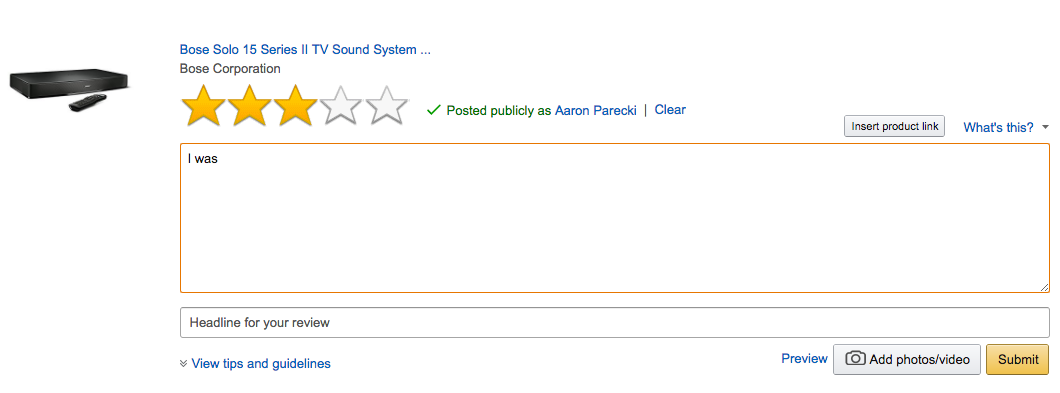
Task: Open the Bose Solo 15 Series II product link
Action: click(x=305, y=49)
